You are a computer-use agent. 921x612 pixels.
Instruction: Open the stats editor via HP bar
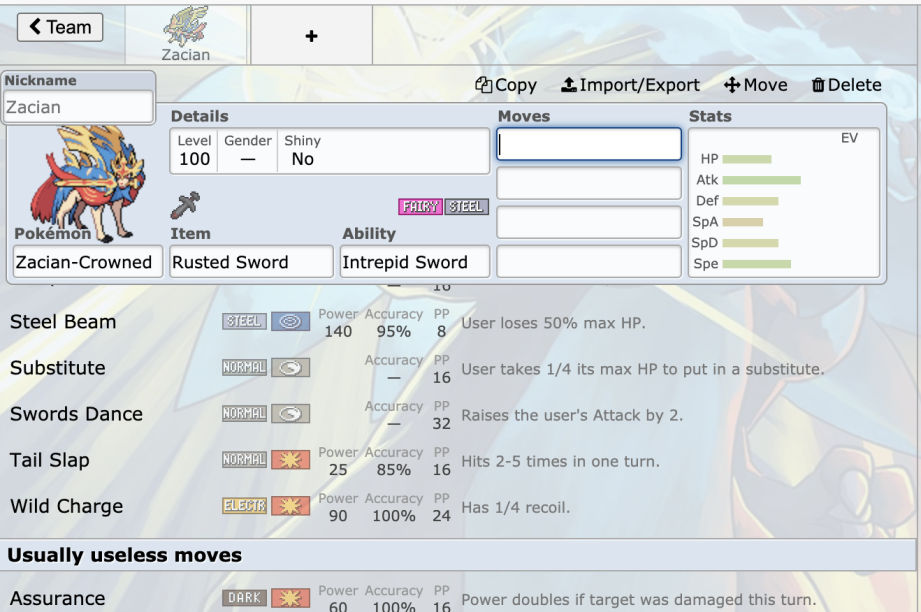tap(747, 159)
